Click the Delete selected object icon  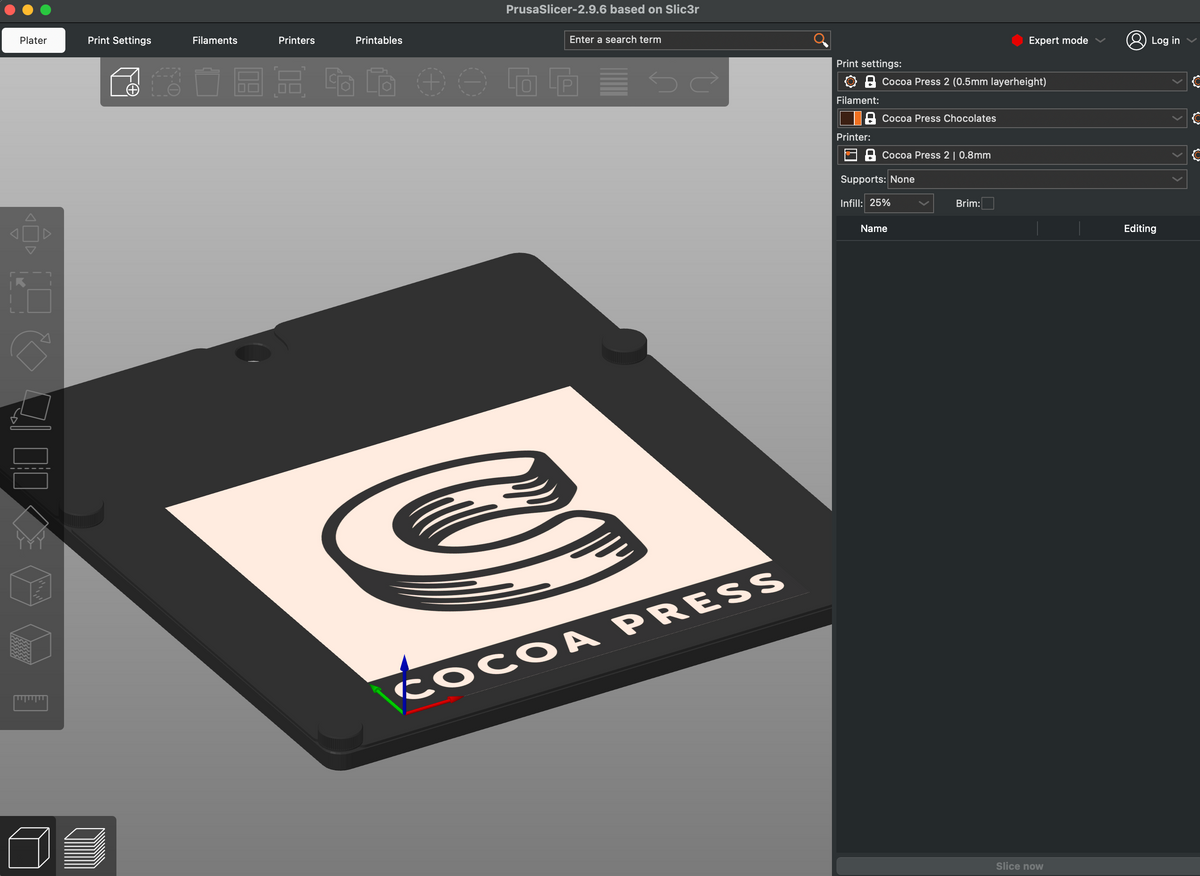[x=166, y=82]
